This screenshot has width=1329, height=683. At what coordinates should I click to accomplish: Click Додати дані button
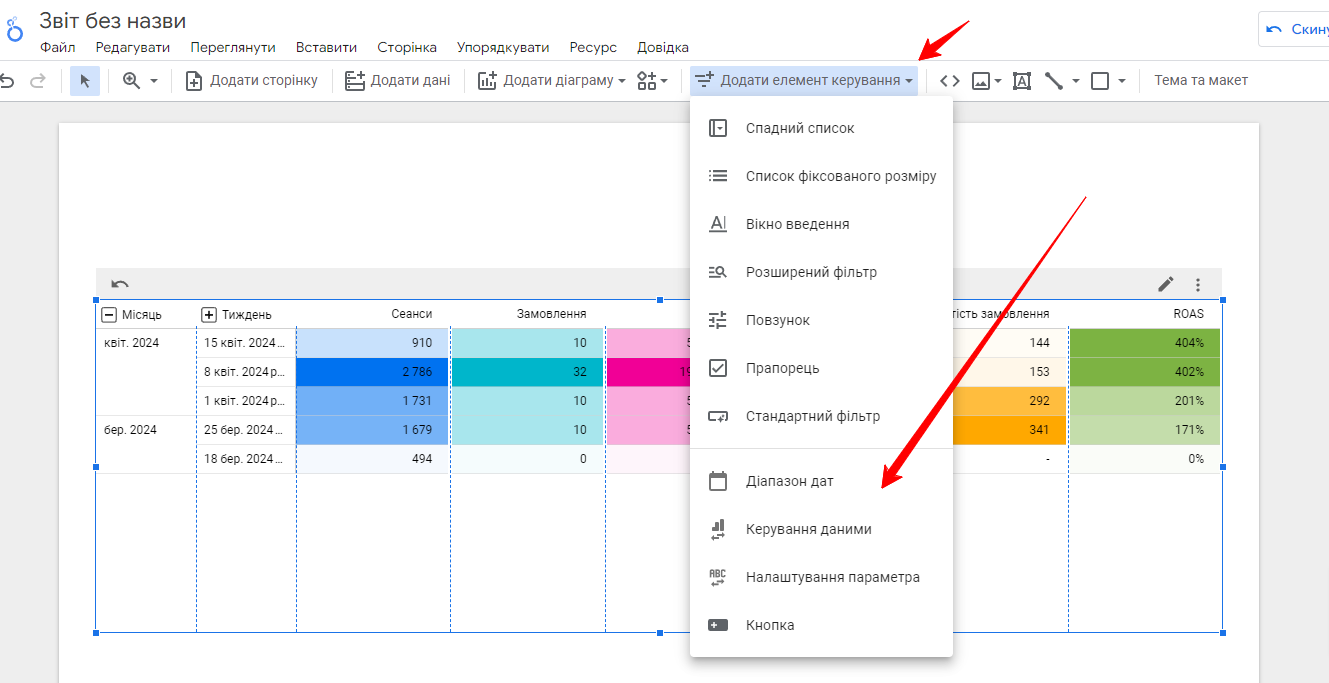click(x=397, y=81)
